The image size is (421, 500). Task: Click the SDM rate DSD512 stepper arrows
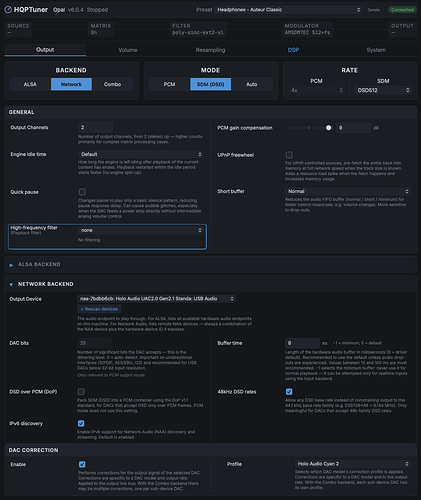click(407, 90)
